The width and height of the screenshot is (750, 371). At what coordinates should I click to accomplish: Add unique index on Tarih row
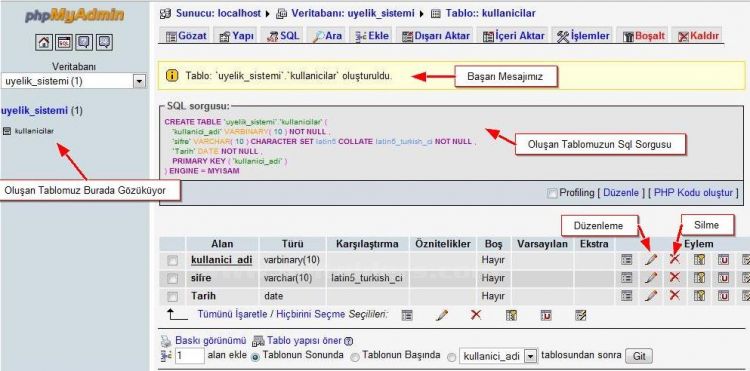pyautogui.click(x=723, y=295)
